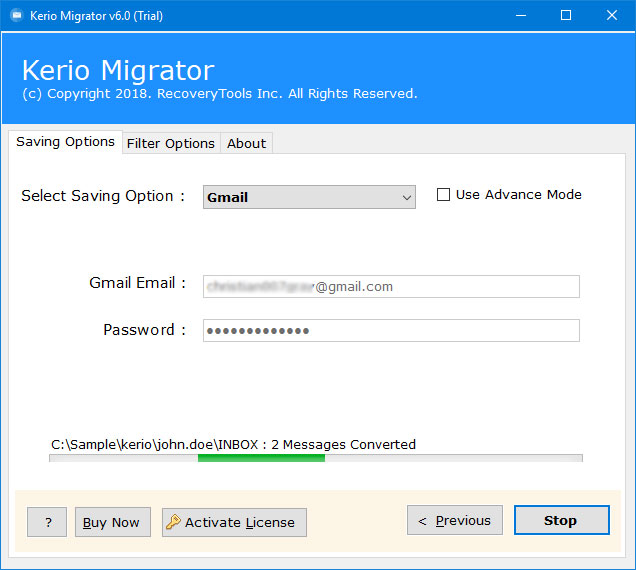Focus the Password input field

point(391,331)
